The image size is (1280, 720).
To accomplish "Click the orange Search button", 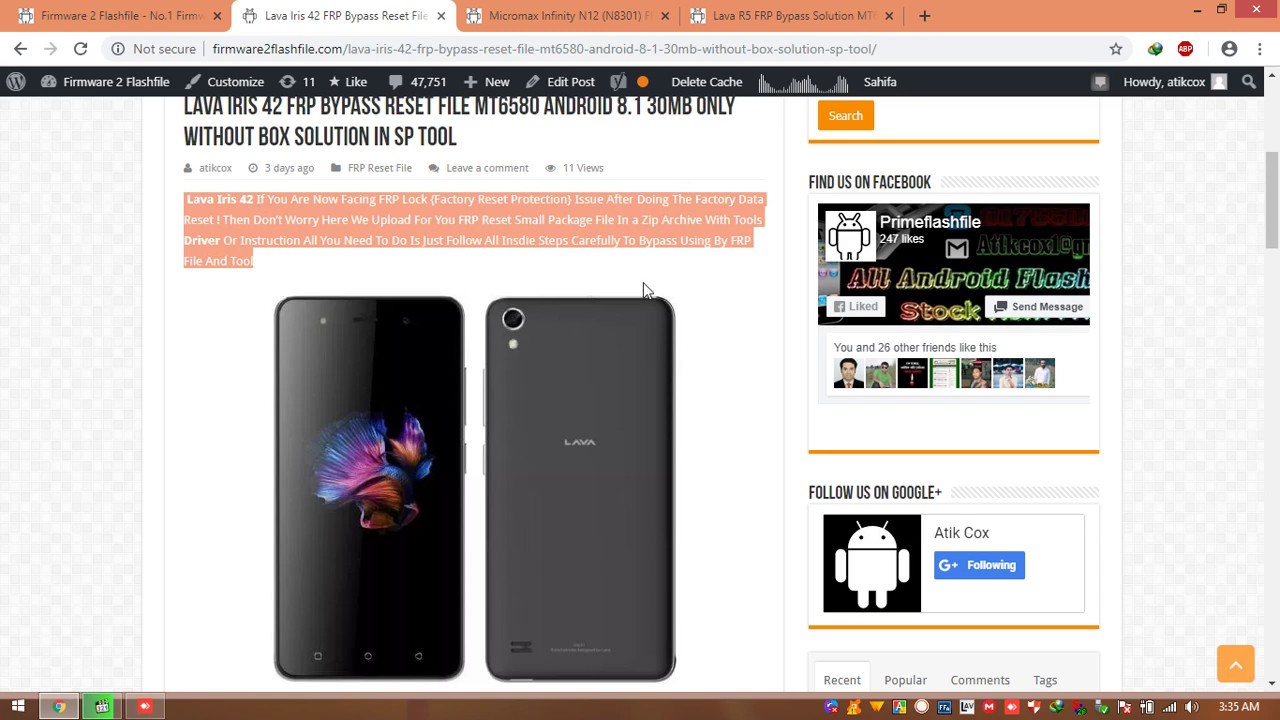I will (845, 116).
